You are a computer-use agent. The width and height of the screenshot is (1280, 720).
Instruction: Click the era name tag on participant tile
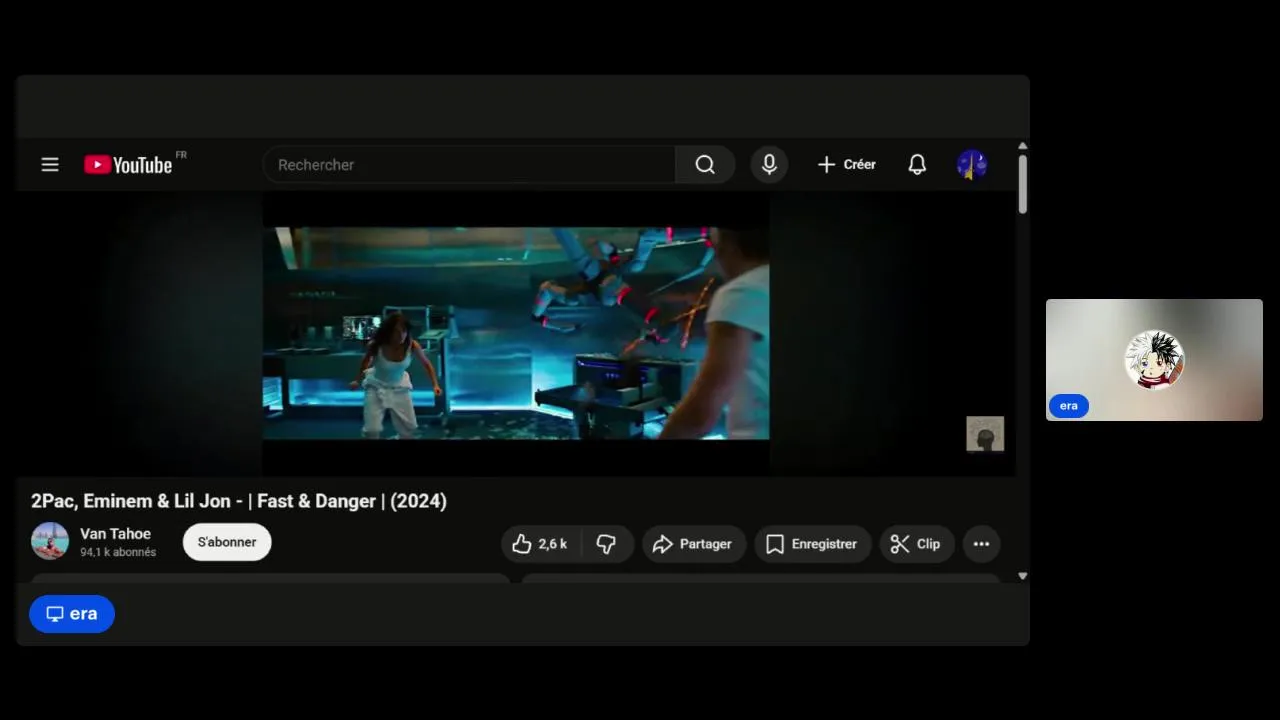pos(1069,406)
